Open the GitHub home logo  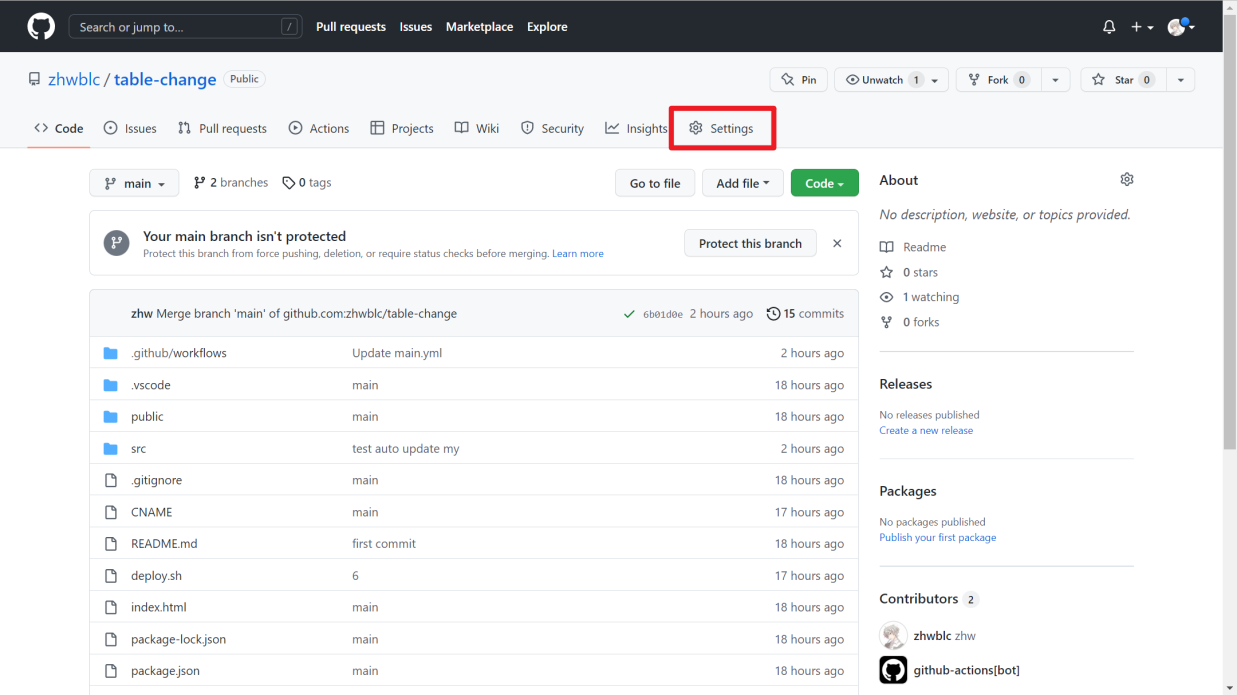pos(41,27)
